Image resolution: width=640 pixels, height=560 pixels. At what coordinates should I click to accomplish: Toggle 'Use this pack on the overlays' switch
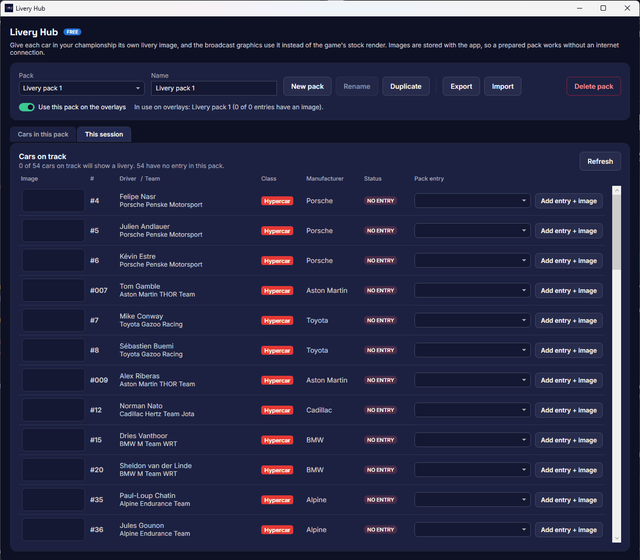point(27,107)
